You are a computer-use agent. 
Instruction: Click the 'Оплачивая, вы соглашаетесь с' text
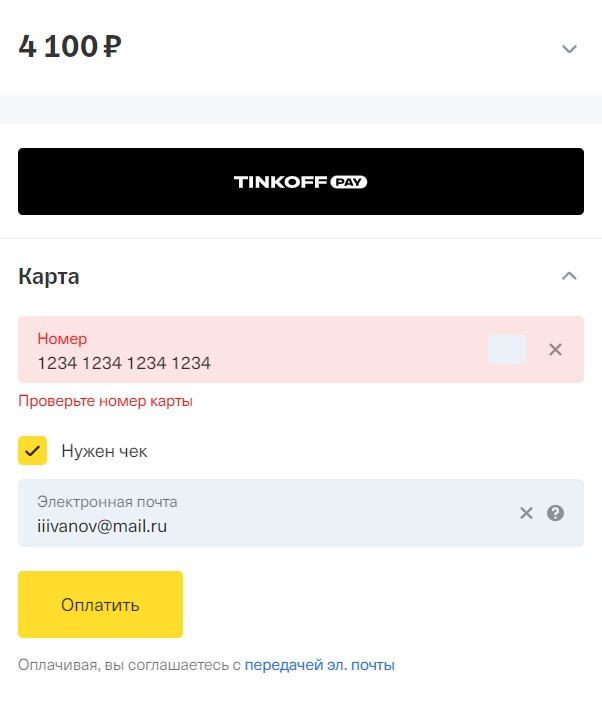click(129, 665)
